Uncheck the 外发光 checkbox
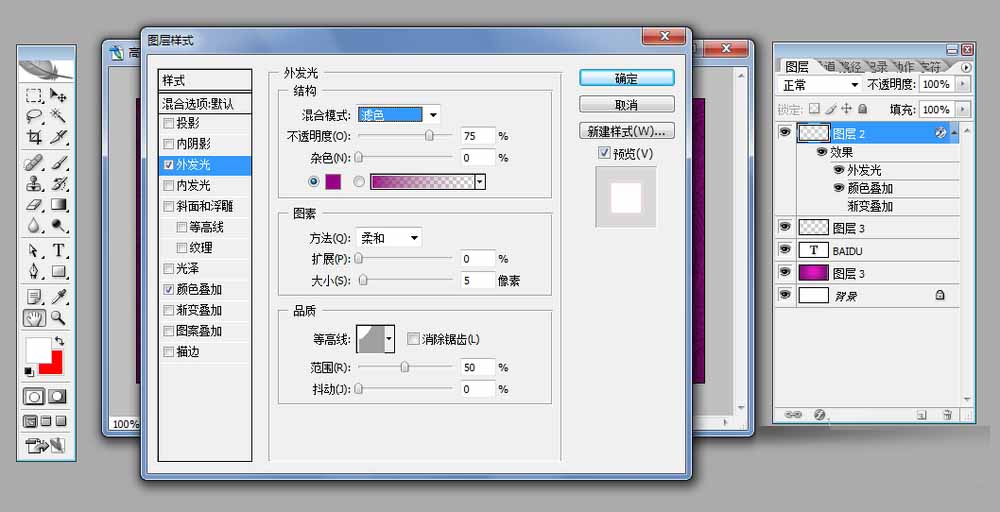Image resolution: width=1000 pixels, height=512 pixels. pyautogui.click(x=168, y=165)
